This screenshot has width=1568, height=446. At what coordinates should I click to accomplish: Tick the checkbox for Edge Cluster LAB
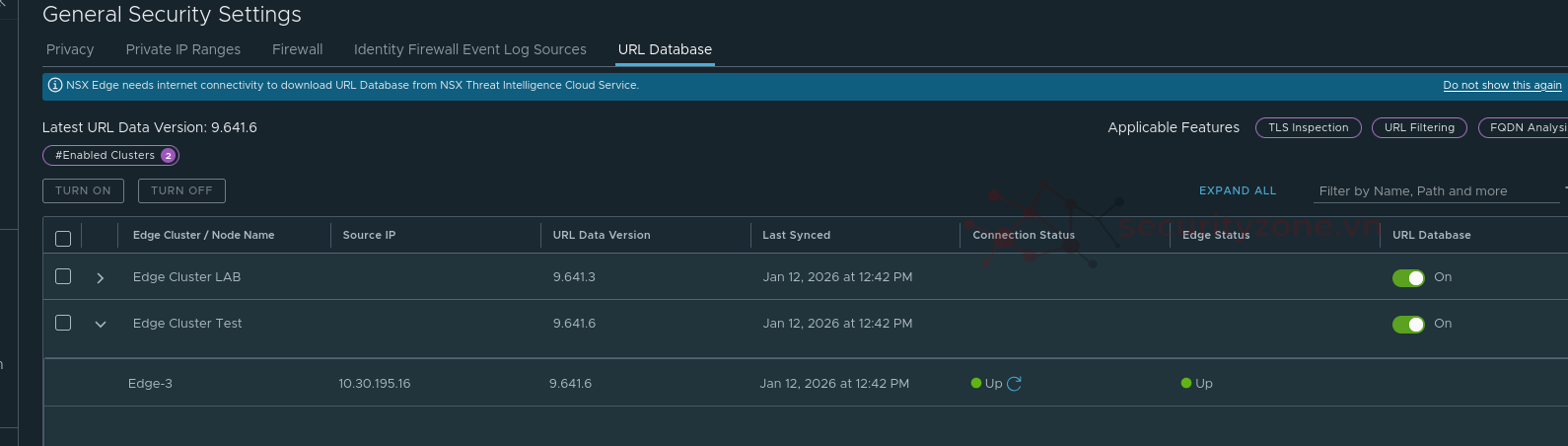(63, 276)
